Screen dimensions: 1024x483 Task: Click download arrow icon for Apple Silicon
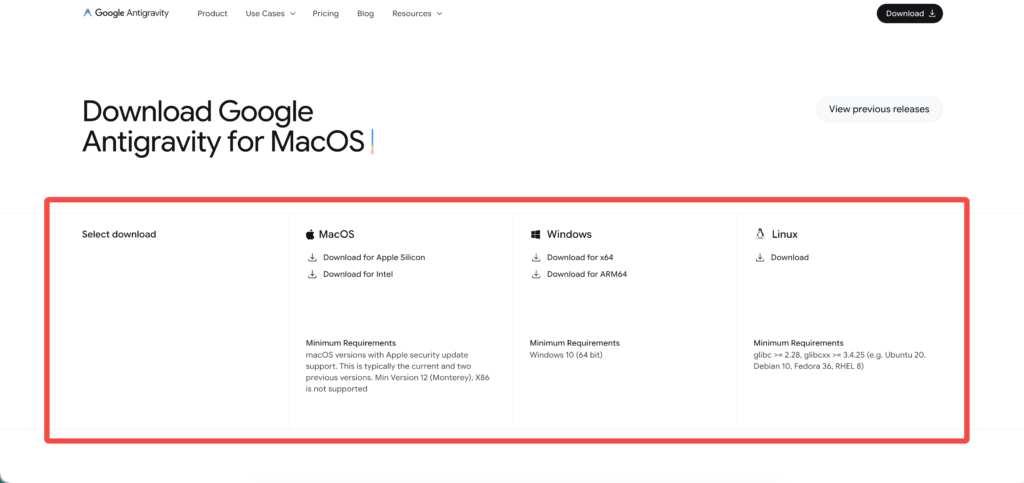click(x=312, y=258)
